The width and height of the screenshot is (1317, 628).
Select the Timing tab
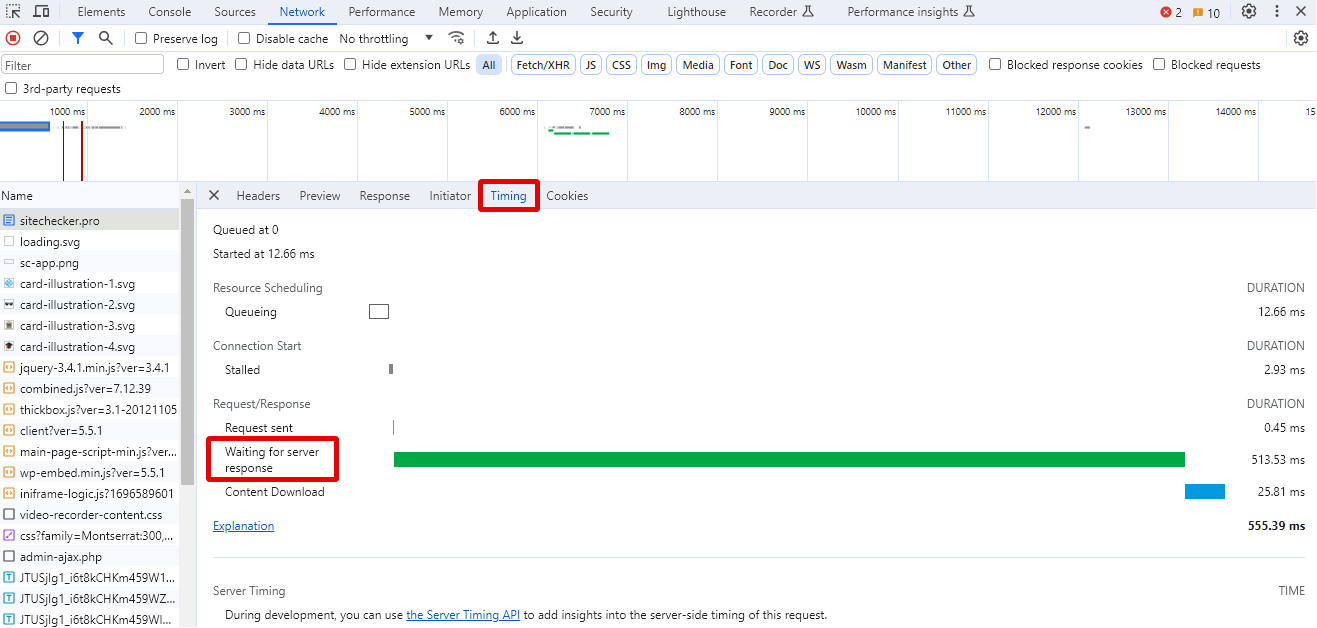point(508,196)
